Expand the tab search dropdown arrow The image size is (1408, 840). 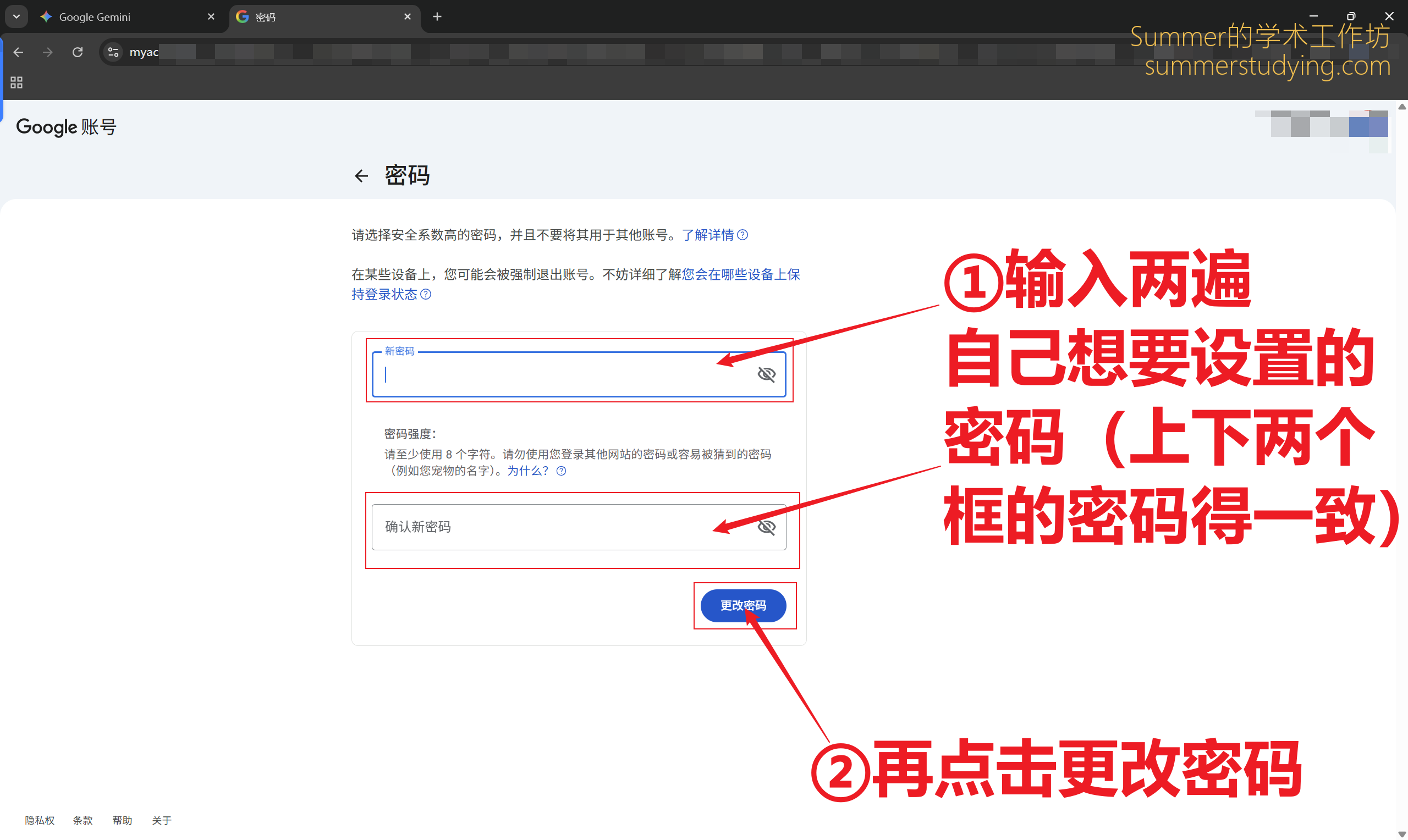click(x=16, y=17)
